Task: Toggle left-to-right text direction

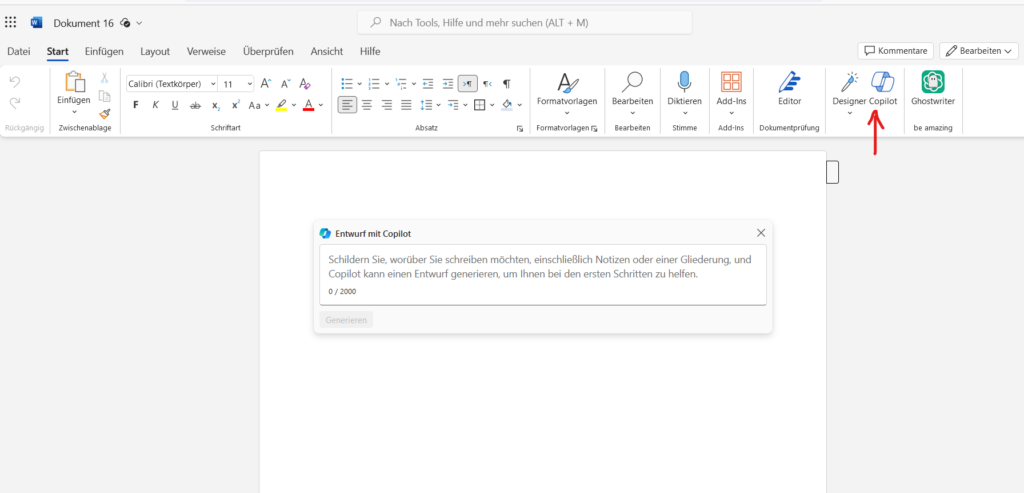Action: coord(468,84)
